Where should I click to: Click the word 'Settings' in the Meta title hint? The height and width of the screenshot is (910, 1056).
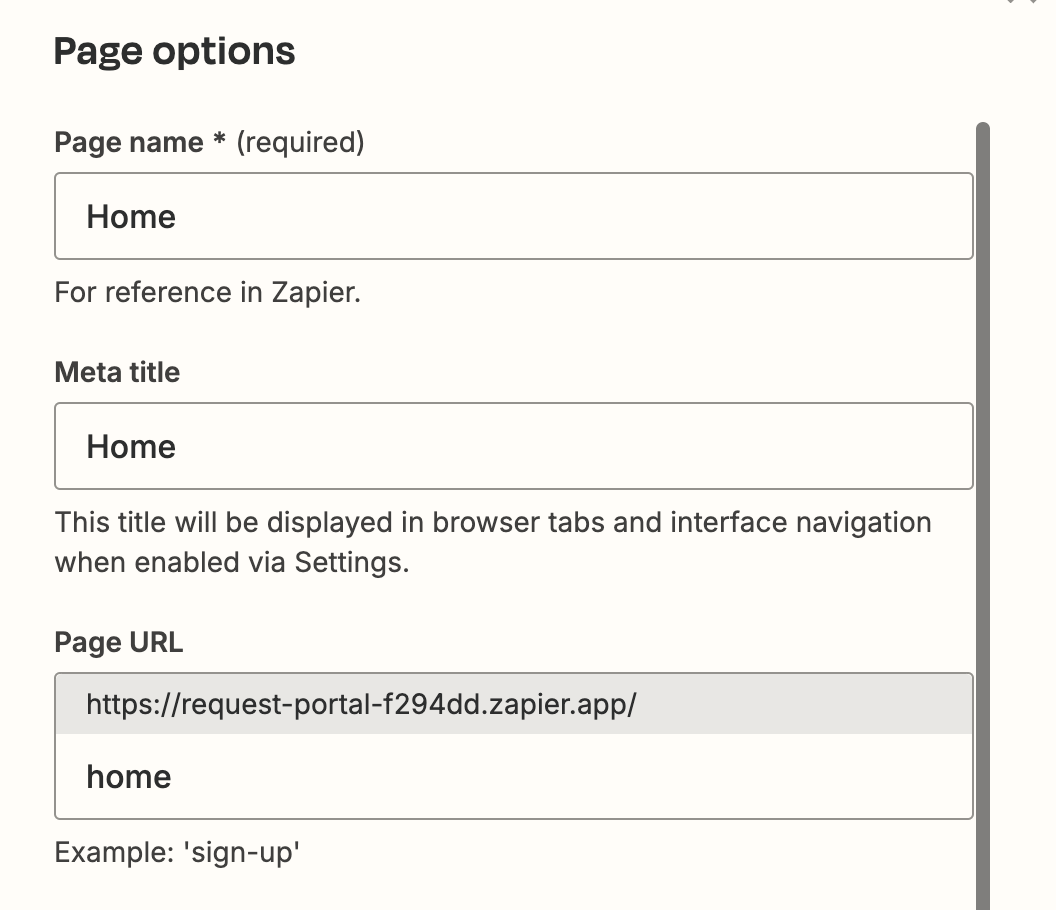click(x=348, y=563)
